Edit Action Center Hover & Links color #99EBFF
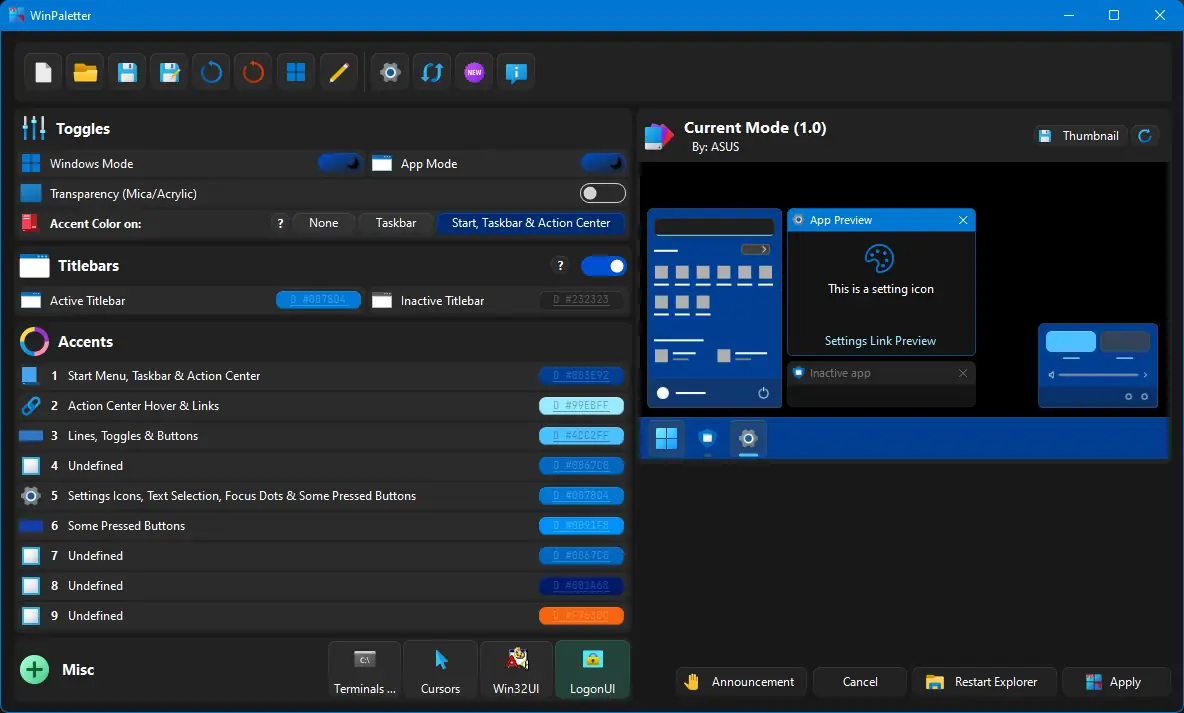This screenshot has height=713, width=1184. point(581,406)
